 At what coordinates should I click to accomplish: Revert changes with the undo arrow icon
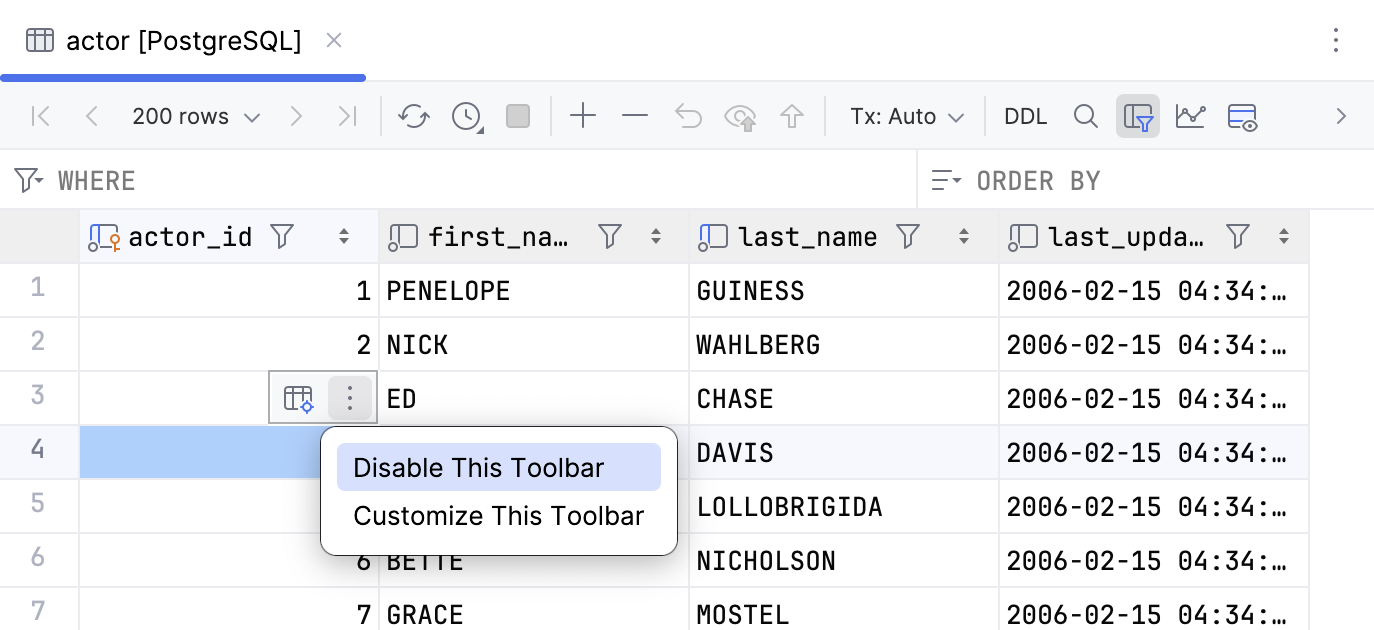[688, 116]
